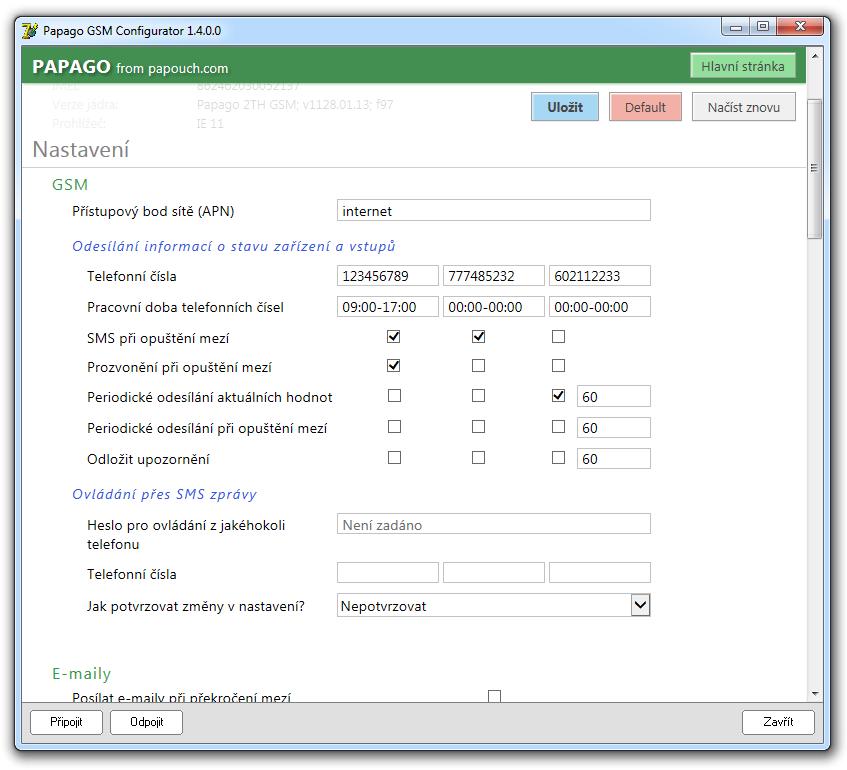The height and width of the screenshot is (770, 847).
Task: Click the Odpojit disconnect button
Action: pyautogui.click(x=146, y=722)
